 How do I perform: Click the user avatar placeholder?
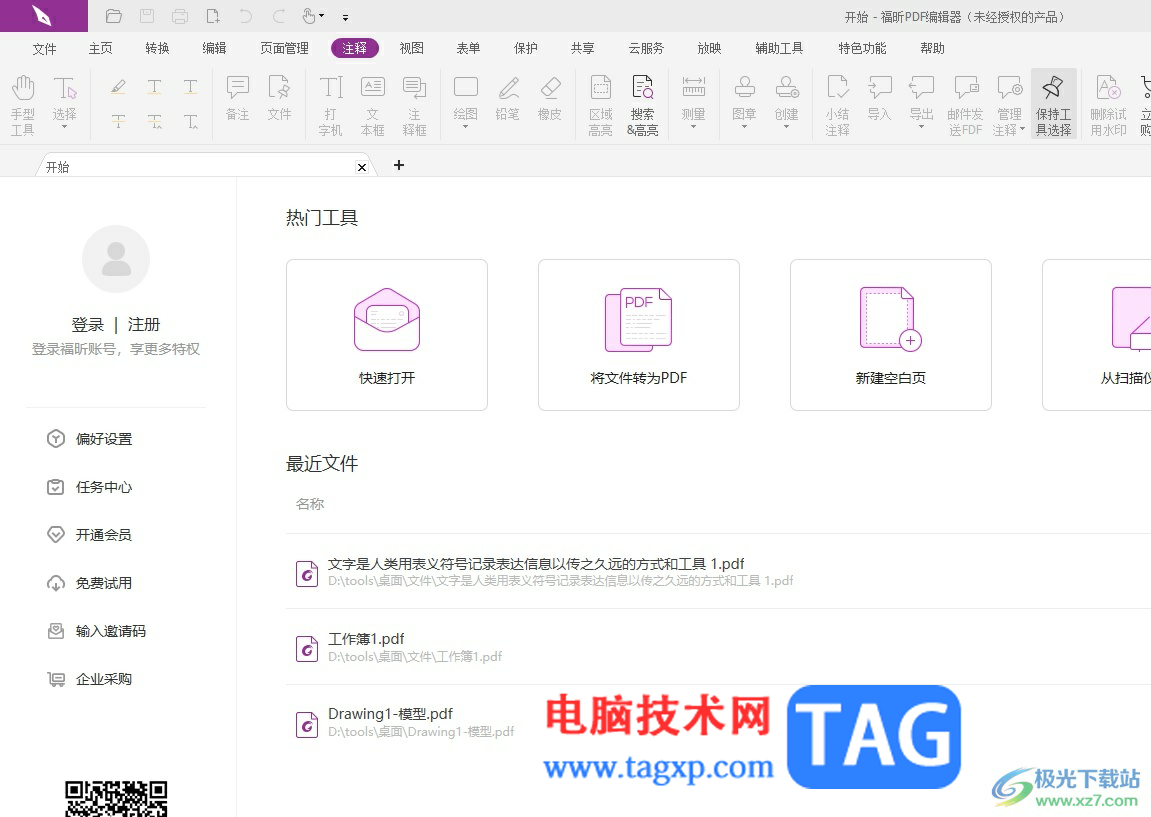116,259
